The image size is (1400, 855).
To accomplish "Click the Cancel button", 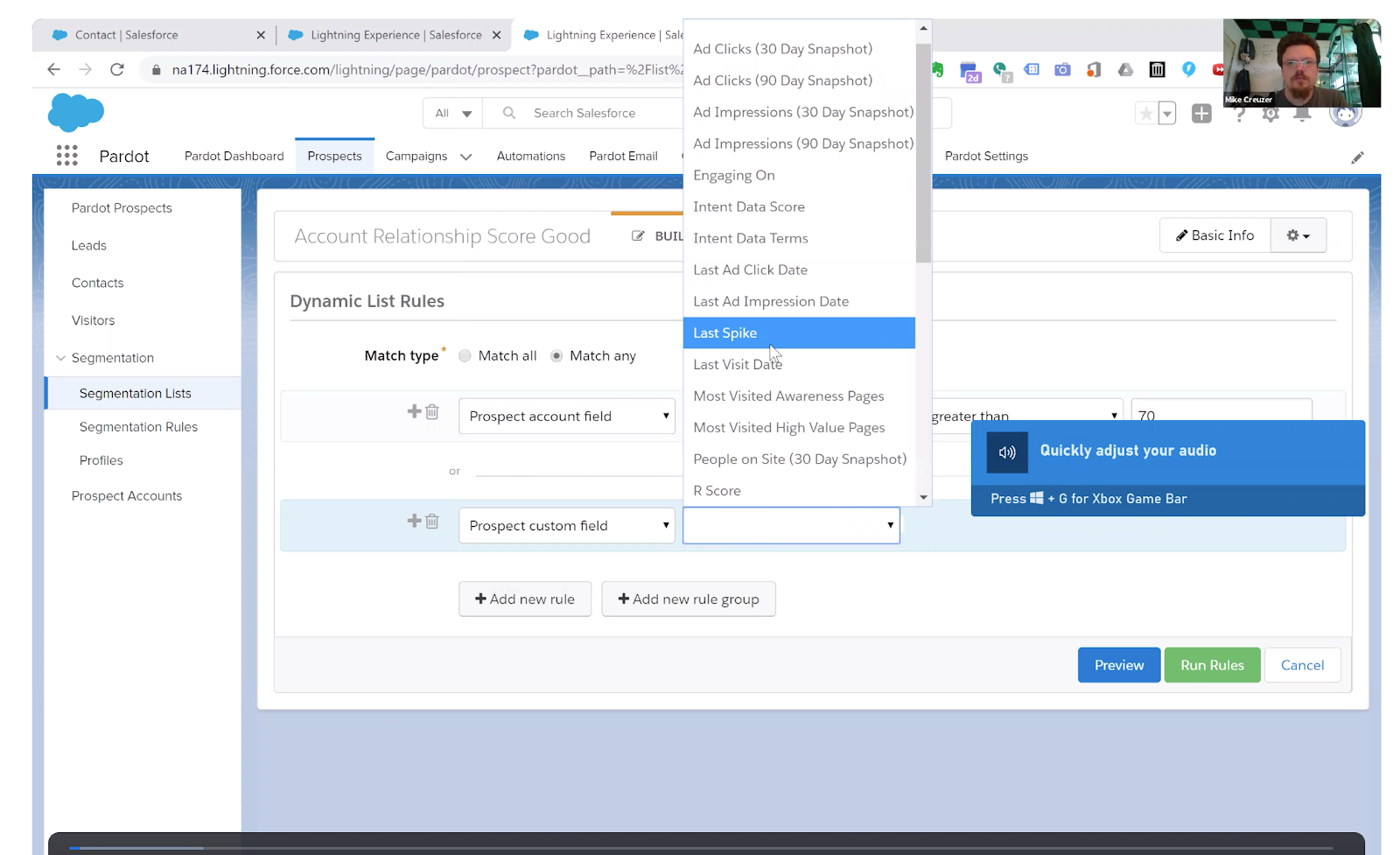I will [1302, 665].
